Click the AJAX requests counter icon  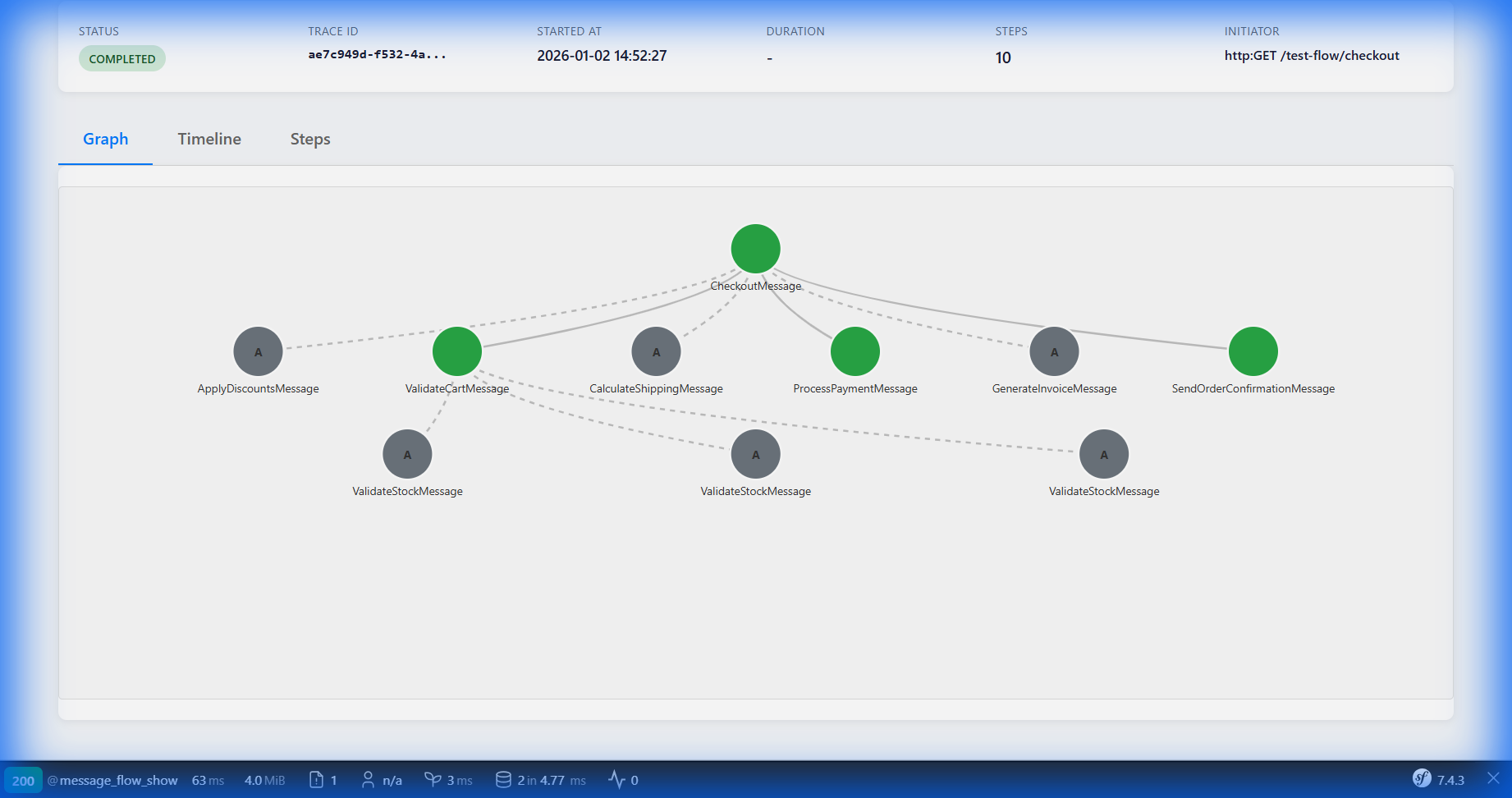coord(624,780)
